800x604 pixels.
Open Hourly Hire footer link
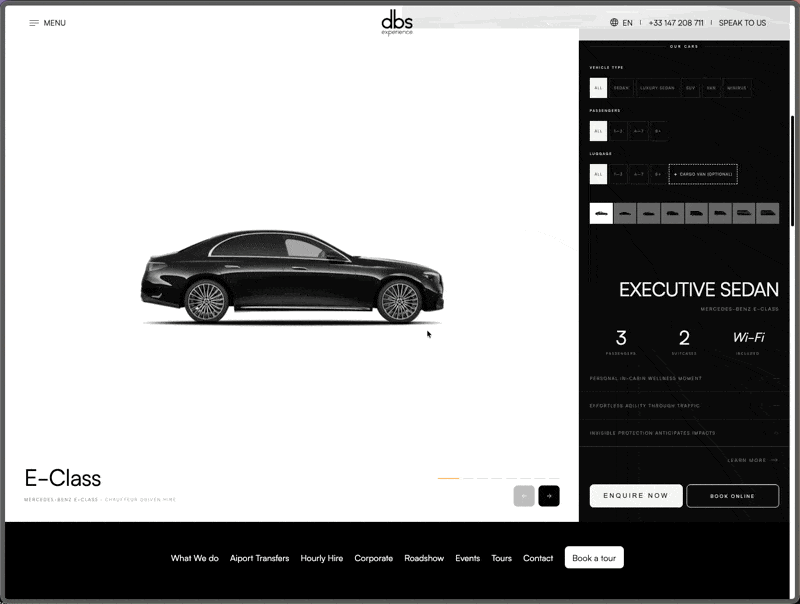pyautogui.click(x=321, y=558)
